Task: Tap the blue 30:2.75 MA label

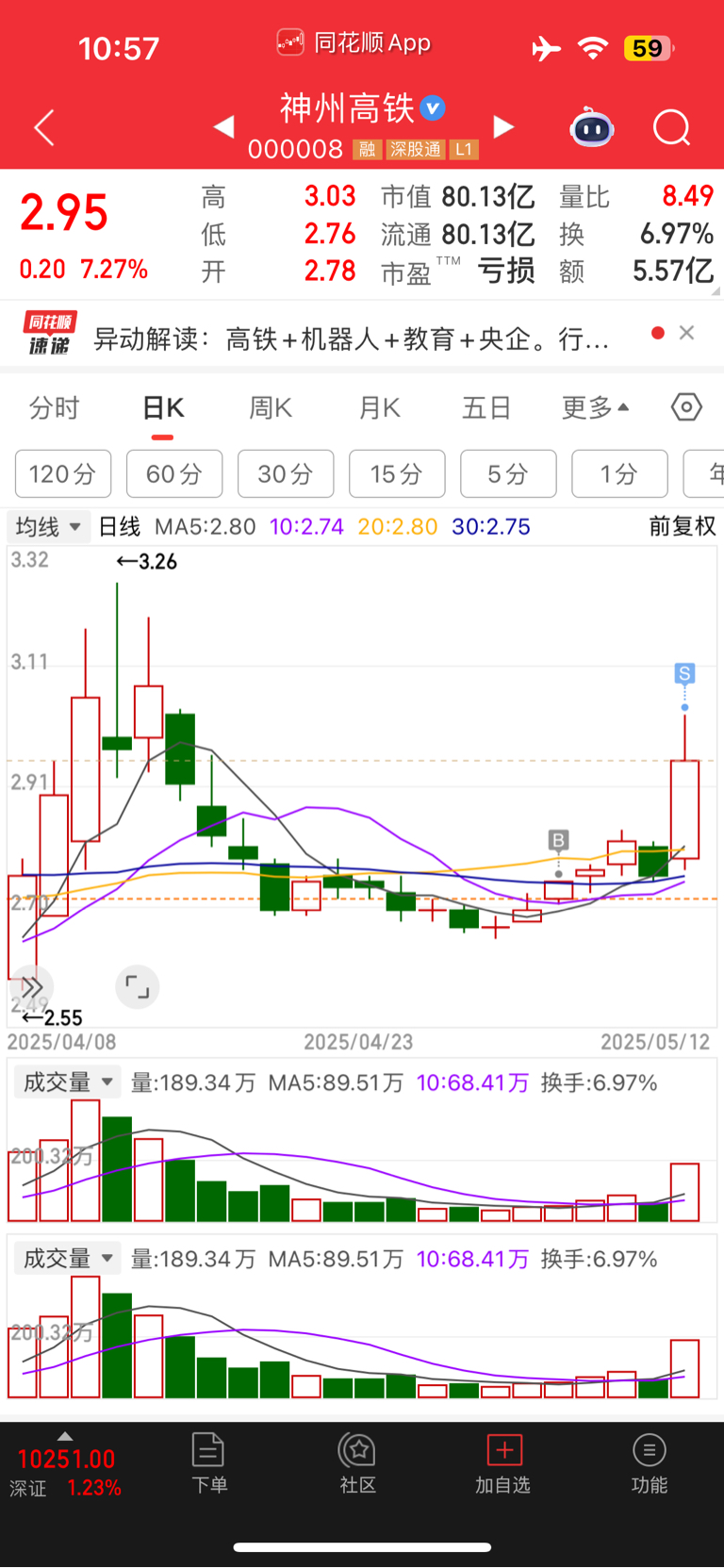Action: [491, 526]
